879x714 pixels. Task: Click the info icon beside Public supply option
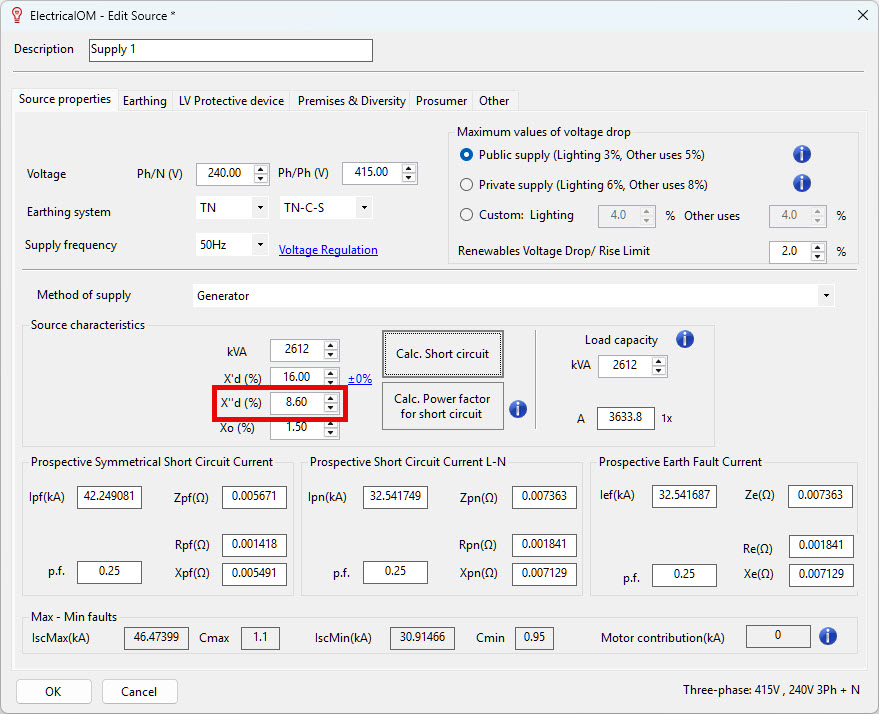click(x=802, y=154)
